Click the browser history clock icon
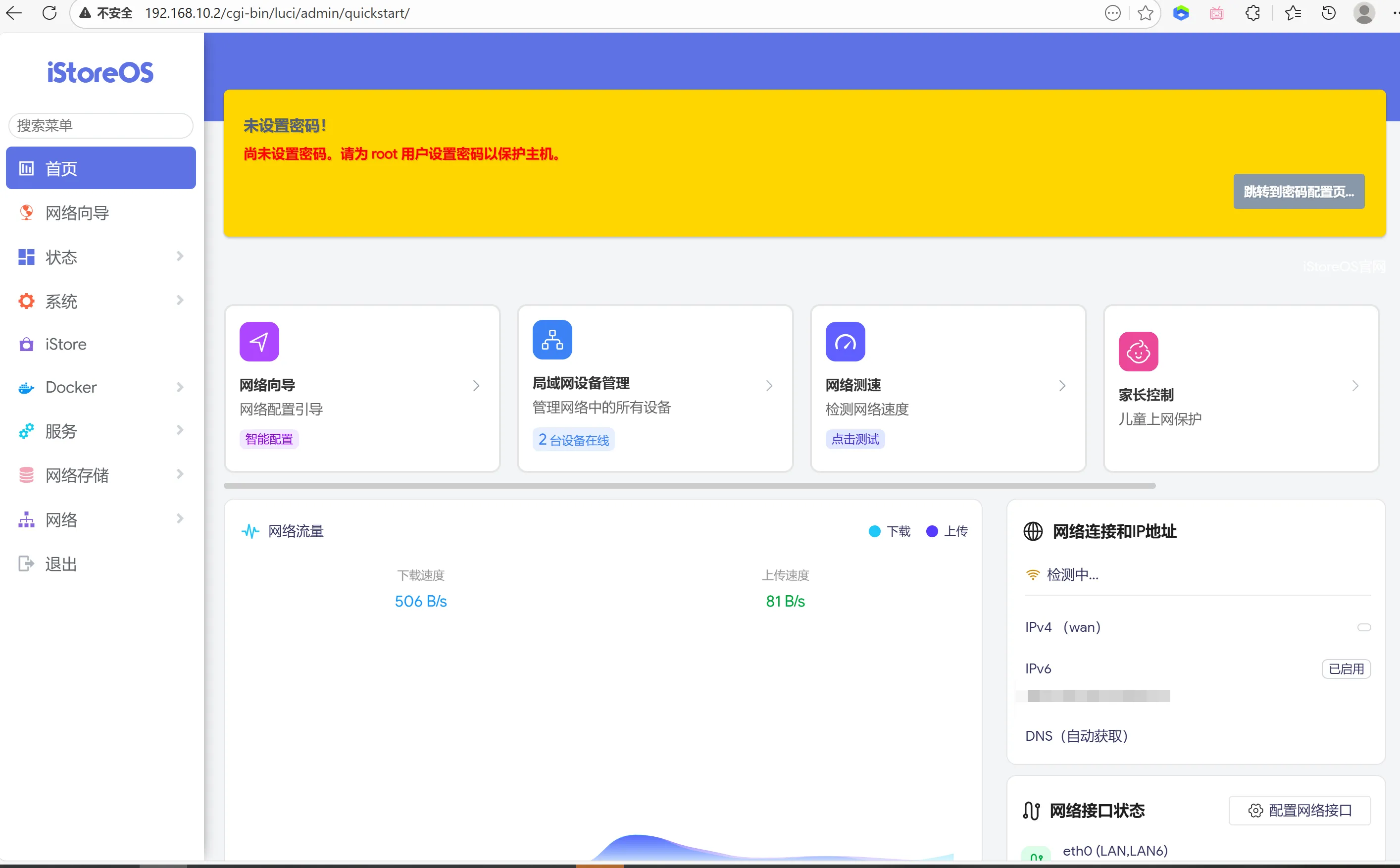This screenshot has width=1400, height=868. tap(1328, 13)
